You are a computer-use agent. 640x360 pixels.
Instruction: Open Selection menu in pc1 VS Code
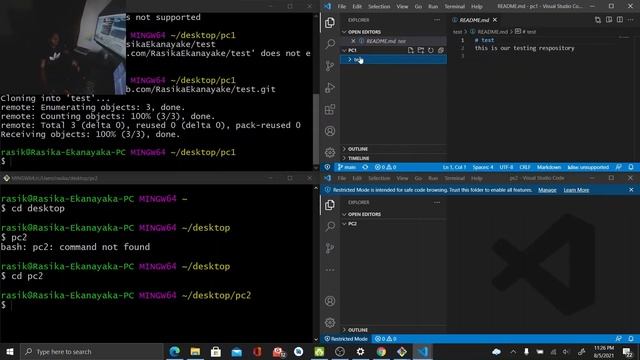coord(379,7)
